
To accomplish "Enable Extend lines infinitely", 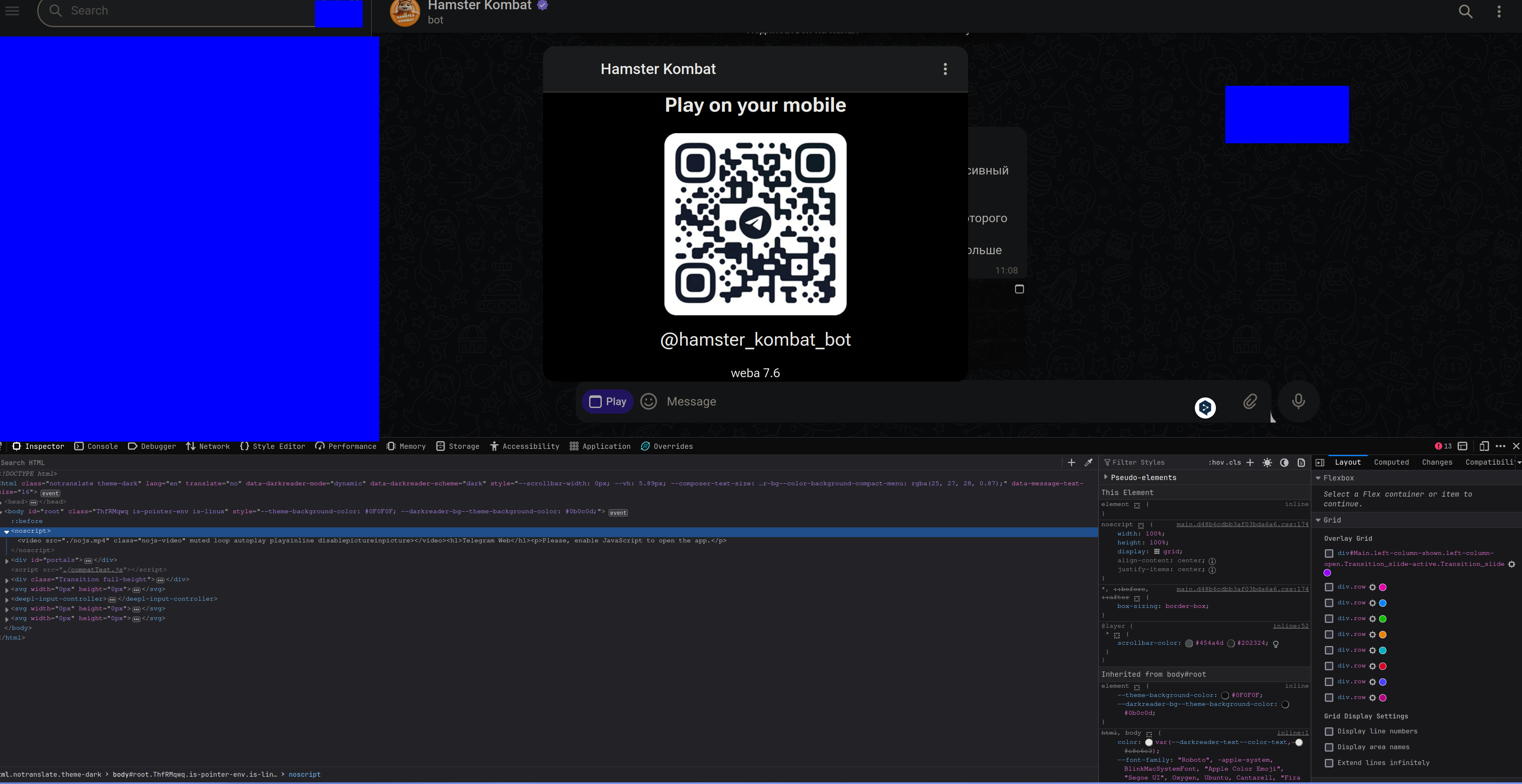I will point(1329,763).
